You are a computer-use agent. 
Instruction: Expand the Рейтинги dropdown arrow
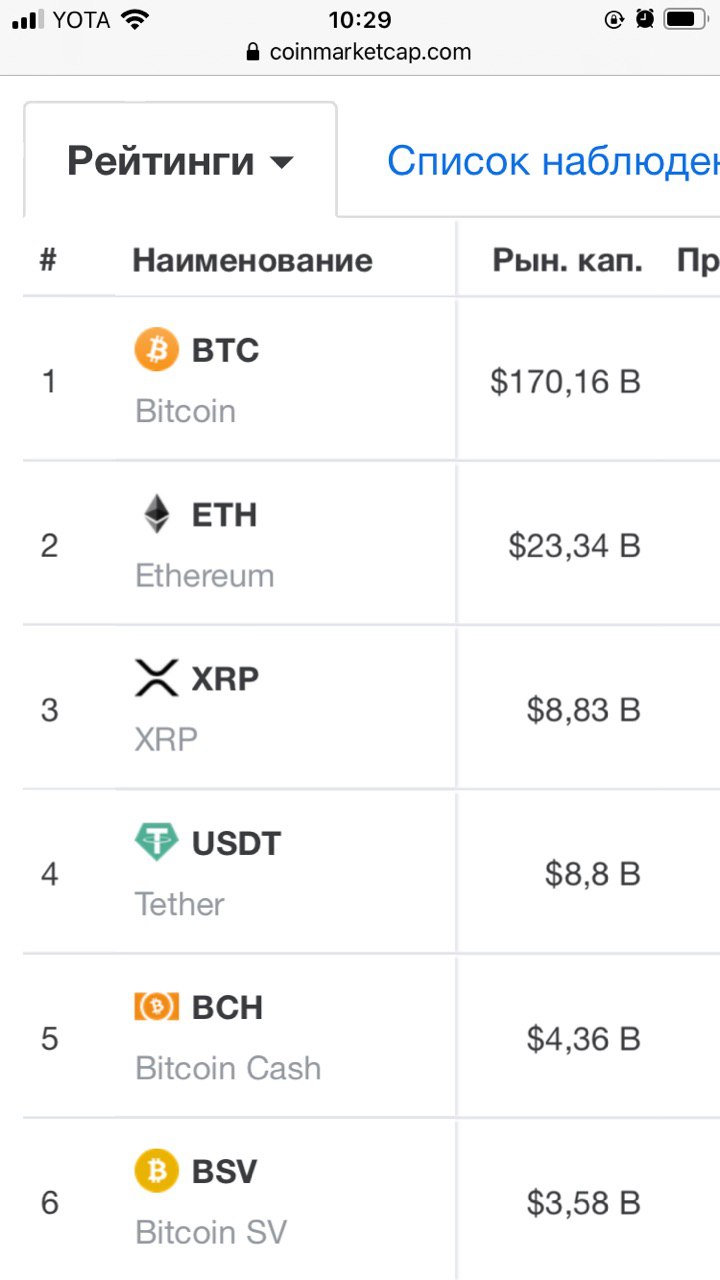pyautogui.click(x=282, y=162)
